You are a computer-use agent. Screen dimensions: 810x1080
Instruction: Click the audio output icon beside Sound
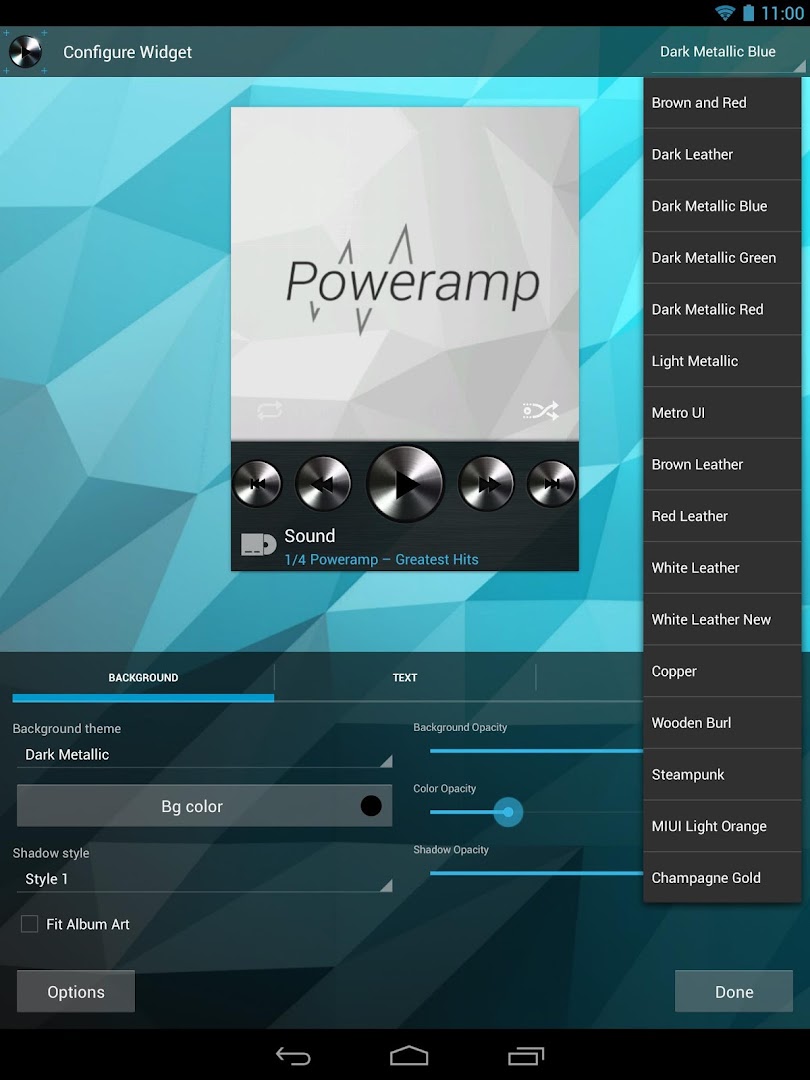pyautogui.click(x=258, y=543)
